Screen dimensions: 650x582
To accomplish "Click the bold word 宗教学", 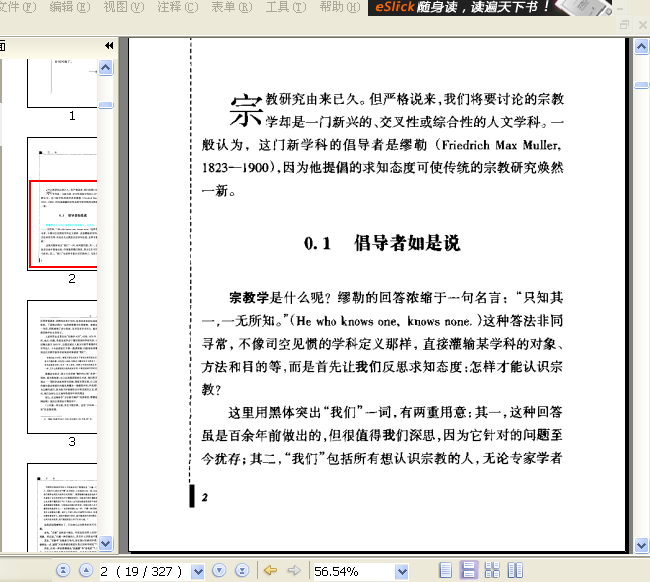I will point(249,298).
